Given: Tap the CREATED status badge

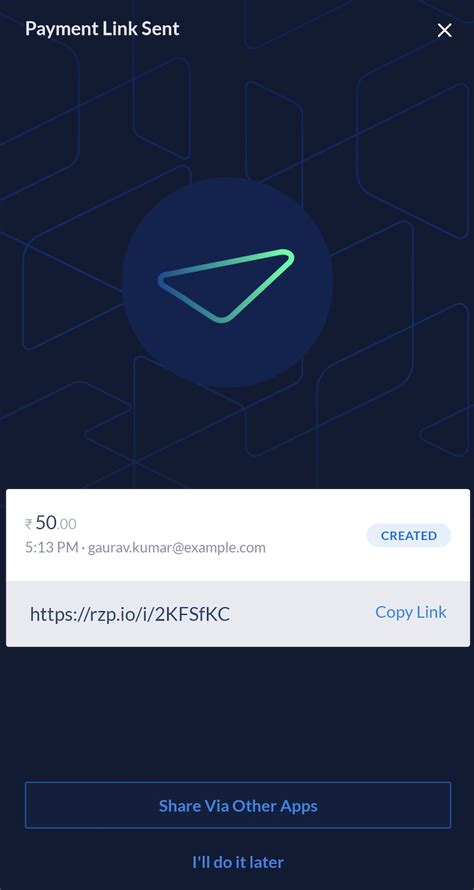Looking at the screenshot, I should click(409, 535).
